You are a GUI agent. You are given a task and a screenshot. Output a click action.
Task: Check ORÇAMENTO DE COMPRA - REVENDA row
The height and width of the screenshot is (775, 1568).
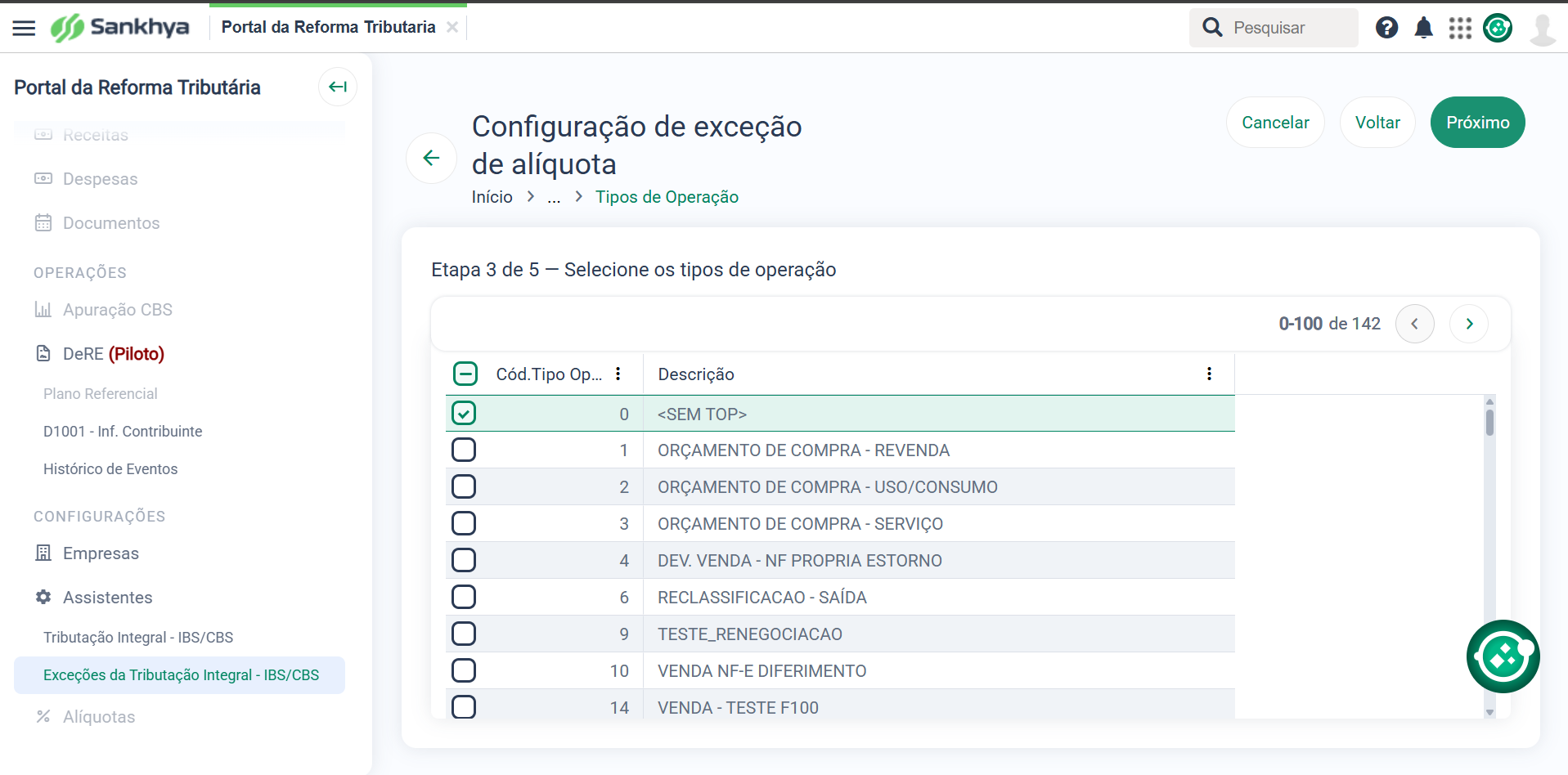point(464,450)
